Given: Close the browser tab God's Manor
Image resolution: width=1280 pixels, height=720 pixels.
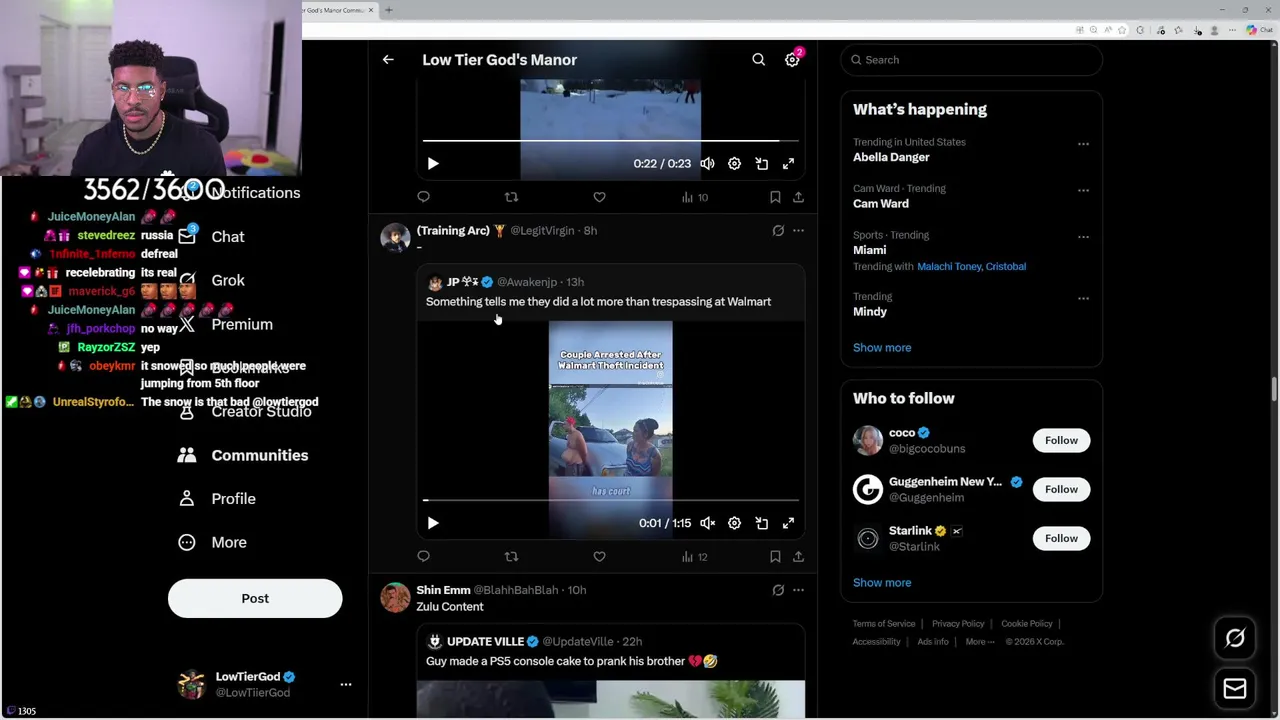Looking at the screenshot, I should coord(371,10).
